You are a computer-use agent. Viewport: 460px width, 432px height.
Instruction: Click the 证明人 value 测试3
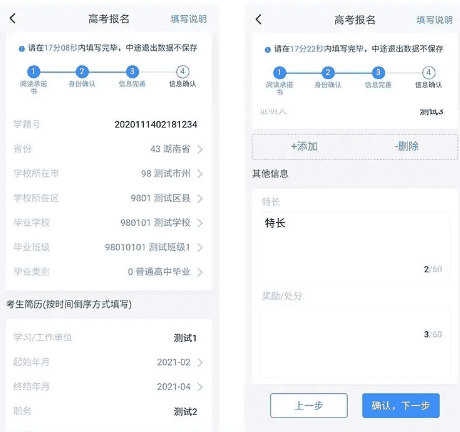(431, 112)
